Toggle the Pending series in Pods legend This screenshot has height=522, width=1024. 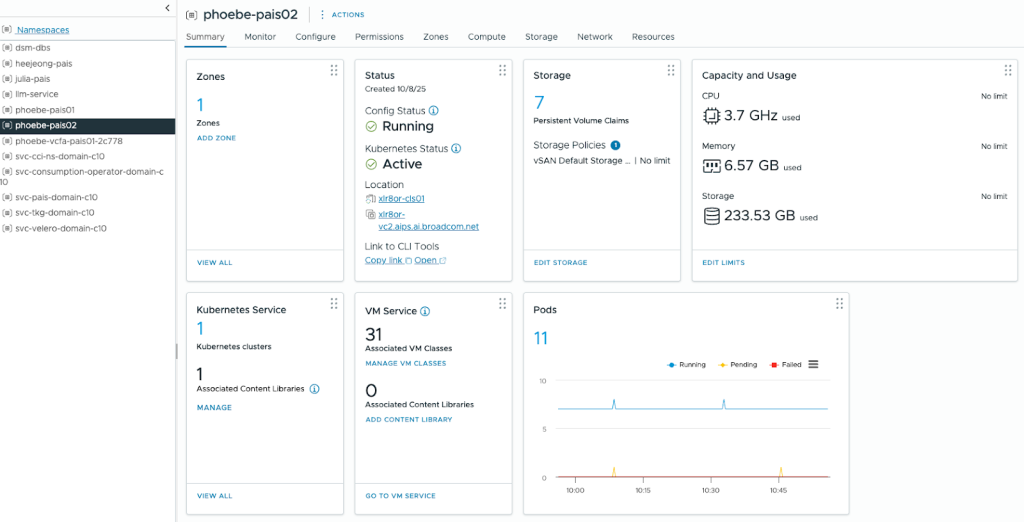point(738,365)
